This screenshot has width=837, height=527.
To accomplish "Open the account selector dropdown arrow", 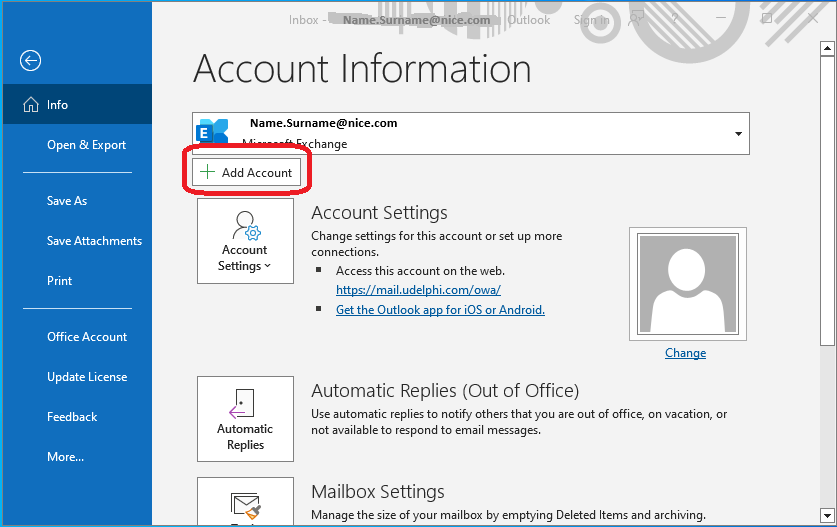I will click(x=738, y=134).
